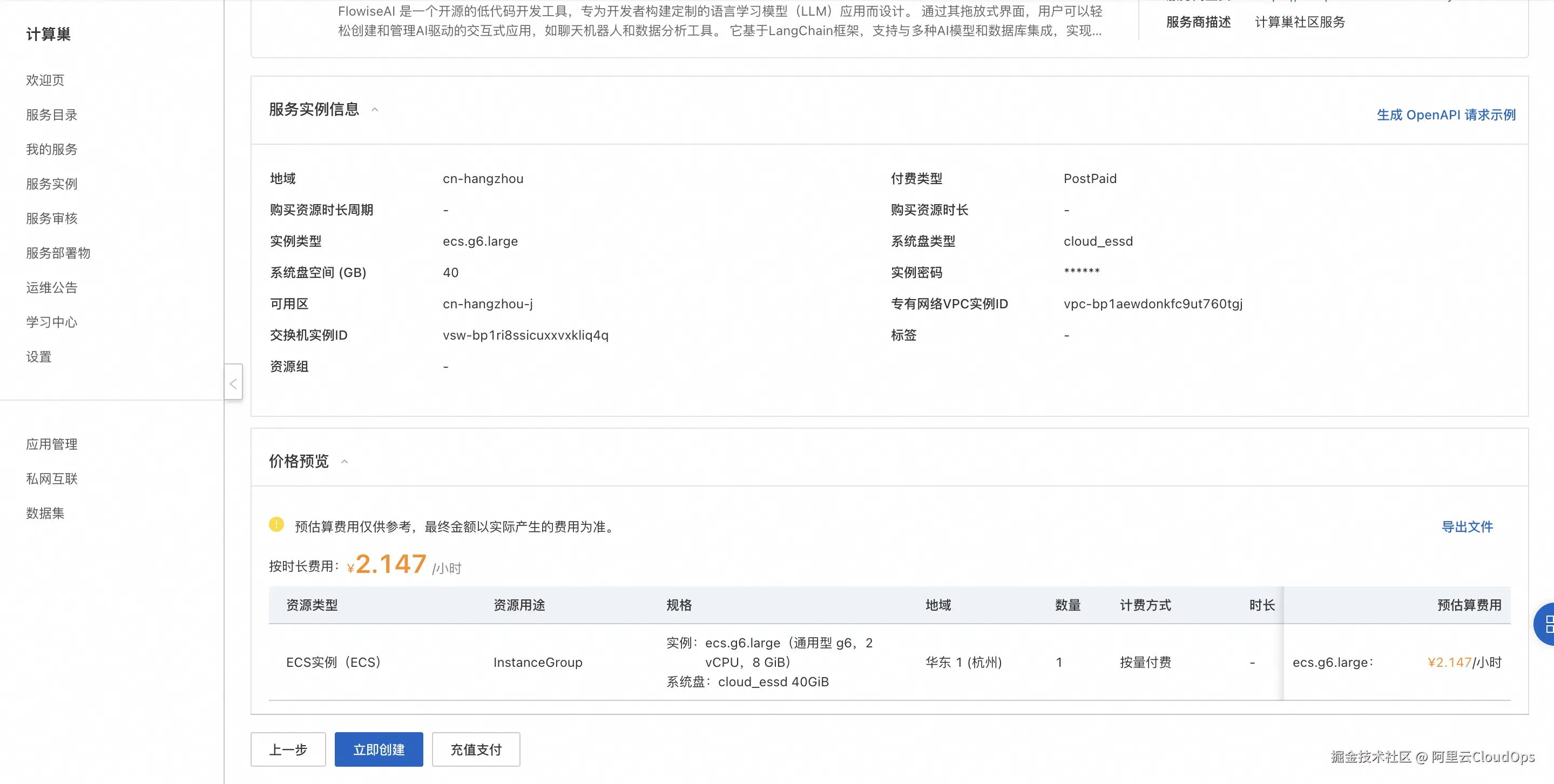Open 服务审核 in the sidebar
Viewport: 1554px width, 784px height.
point(51,218)
